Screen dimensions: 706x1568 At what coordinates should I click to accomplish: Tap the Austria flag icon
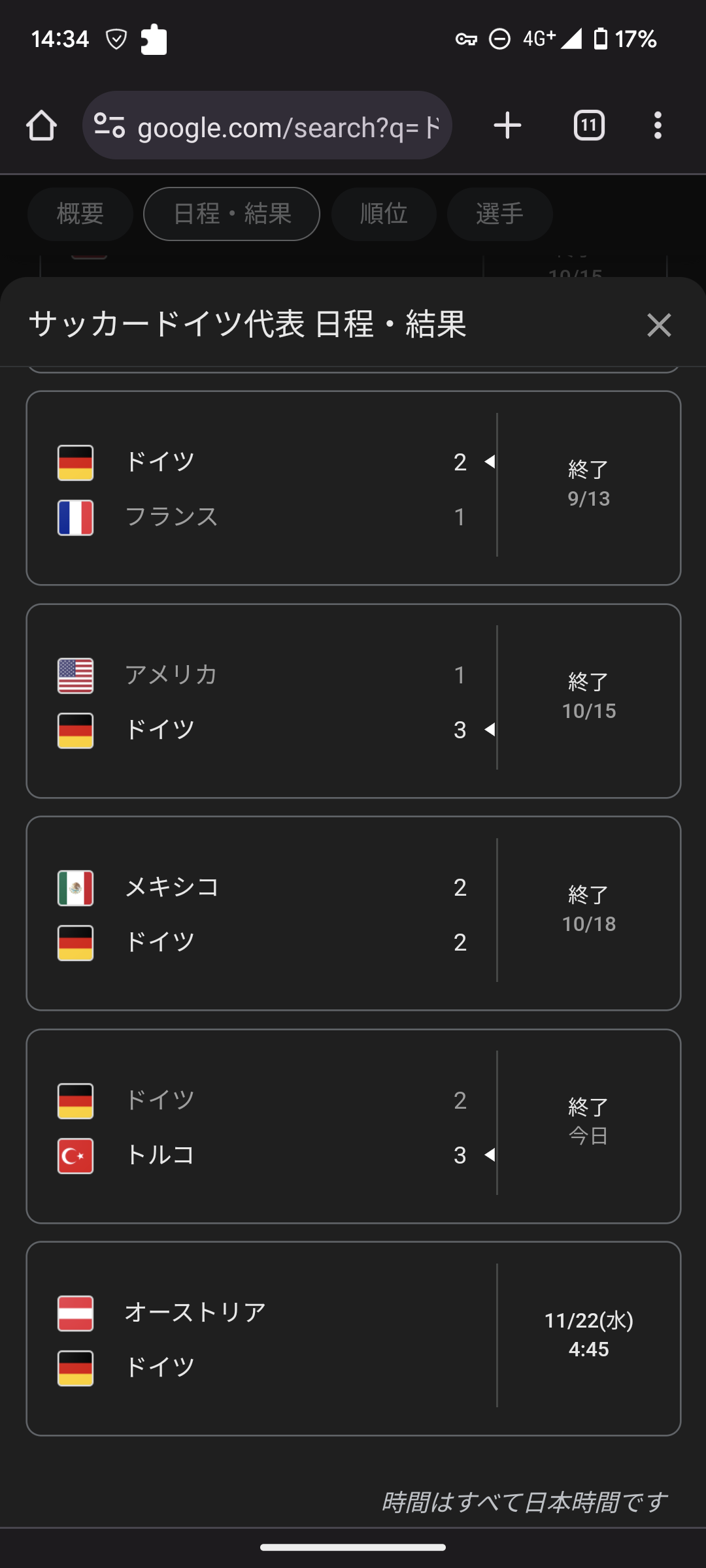click(x=75, y=1313)
